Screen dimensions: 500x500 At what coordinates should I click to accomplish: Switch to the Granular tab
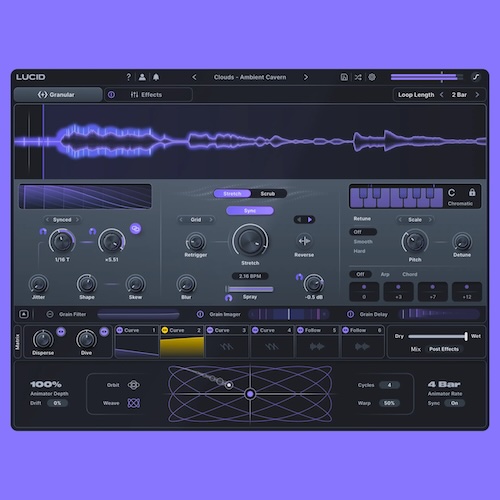(58, 95)
